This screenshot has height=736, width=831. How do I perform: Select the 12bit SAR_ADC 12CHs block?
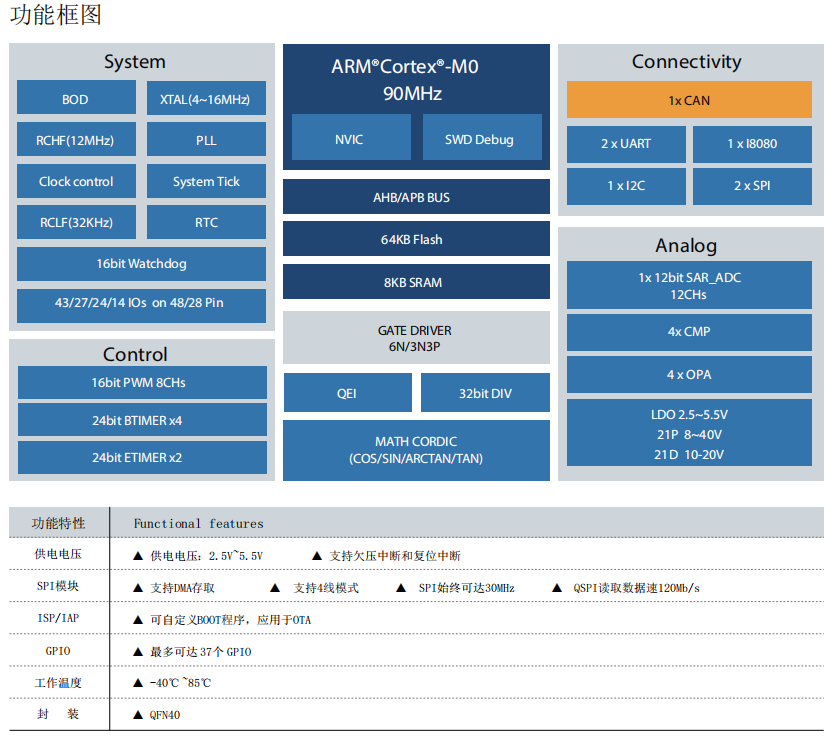click(689, 285)
